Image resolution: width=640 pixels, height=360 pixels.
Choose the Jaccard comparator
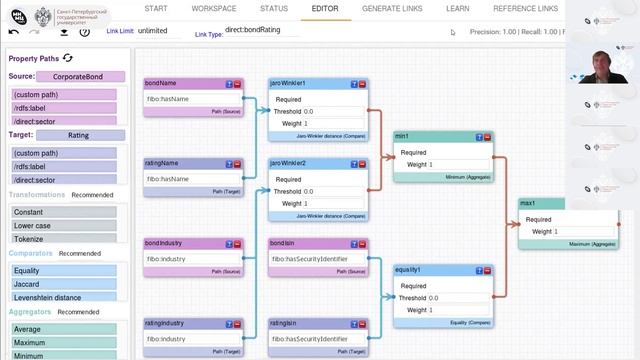pyautogui.click(x=64, y=284)
